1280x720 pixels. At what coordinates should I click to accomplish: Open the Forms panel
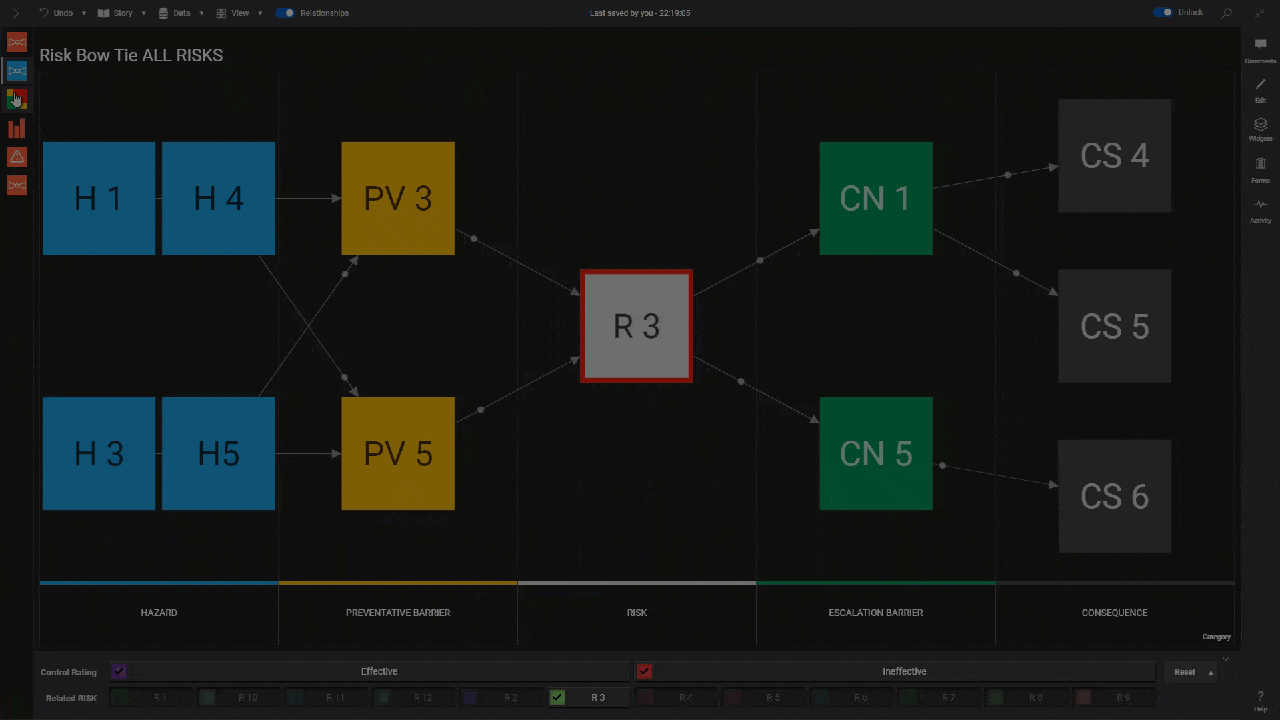(1260, 165)
